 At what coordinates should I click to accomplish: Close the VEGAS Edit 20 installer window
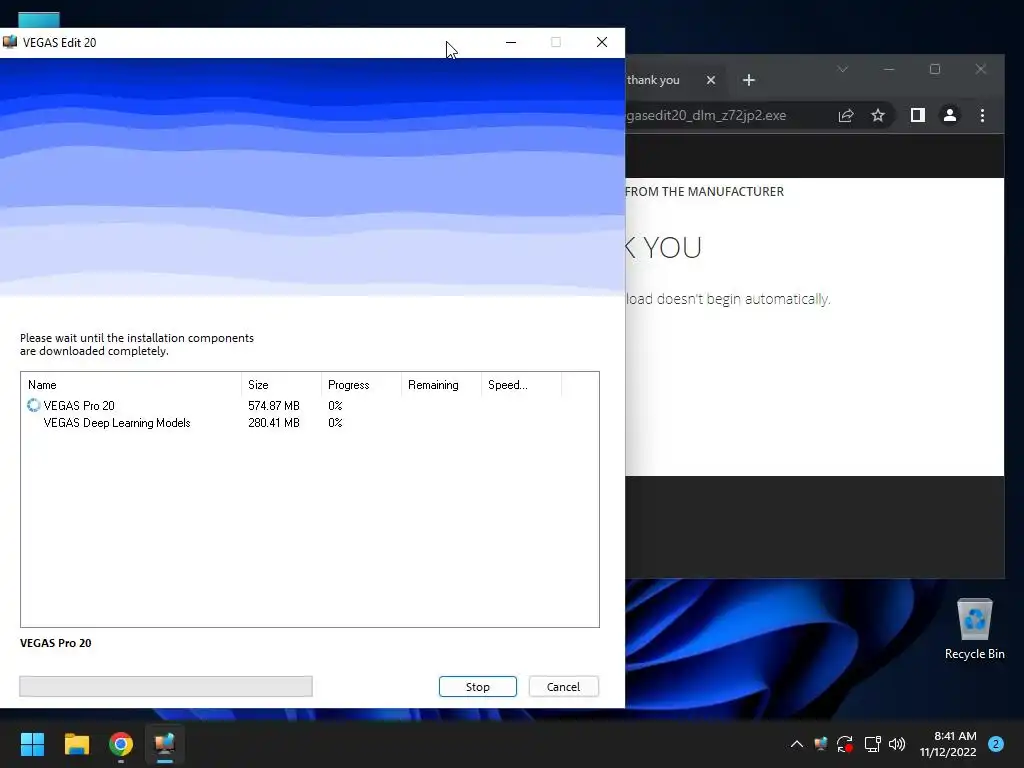[x=601, y=42]
